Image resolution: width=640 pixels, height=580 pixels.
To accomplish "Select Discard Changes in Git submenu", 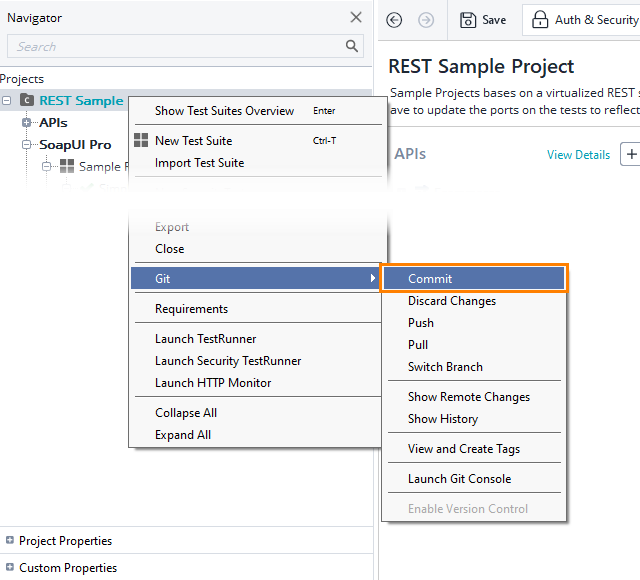I will click(474, 301).
